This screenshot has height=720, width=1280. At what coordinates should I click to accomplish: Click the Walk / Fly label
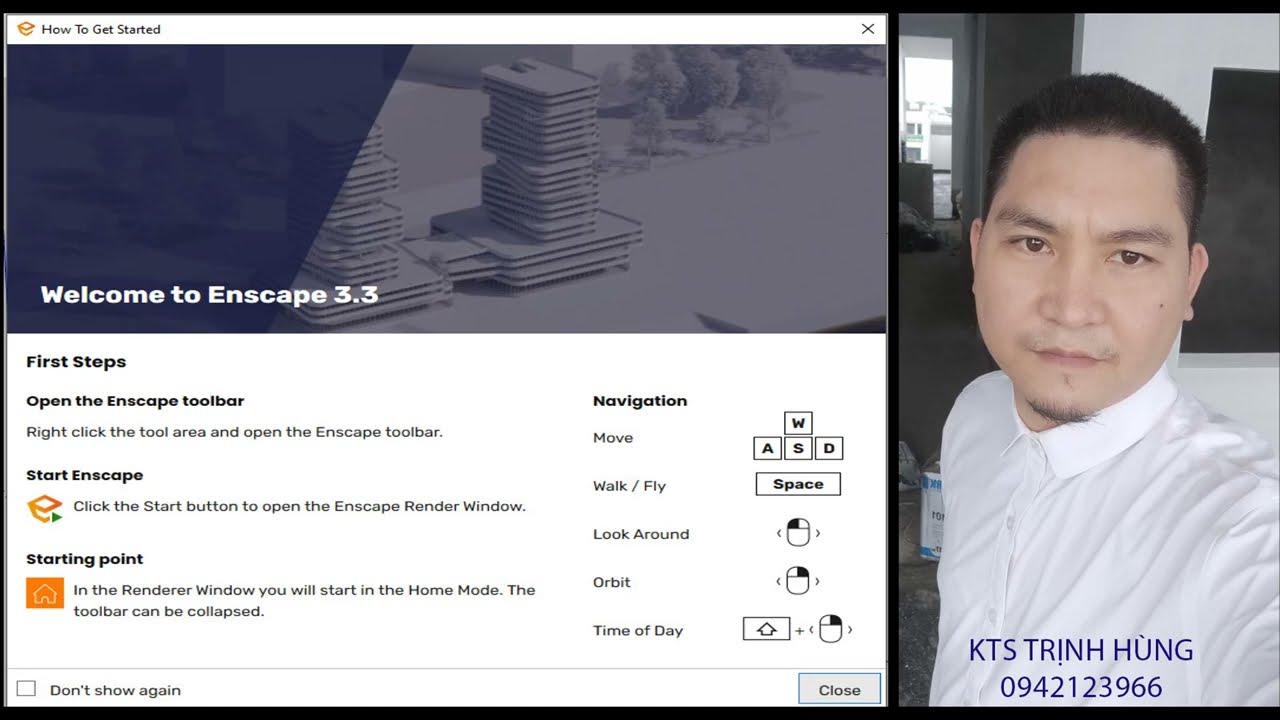click(x=629, y=486)
